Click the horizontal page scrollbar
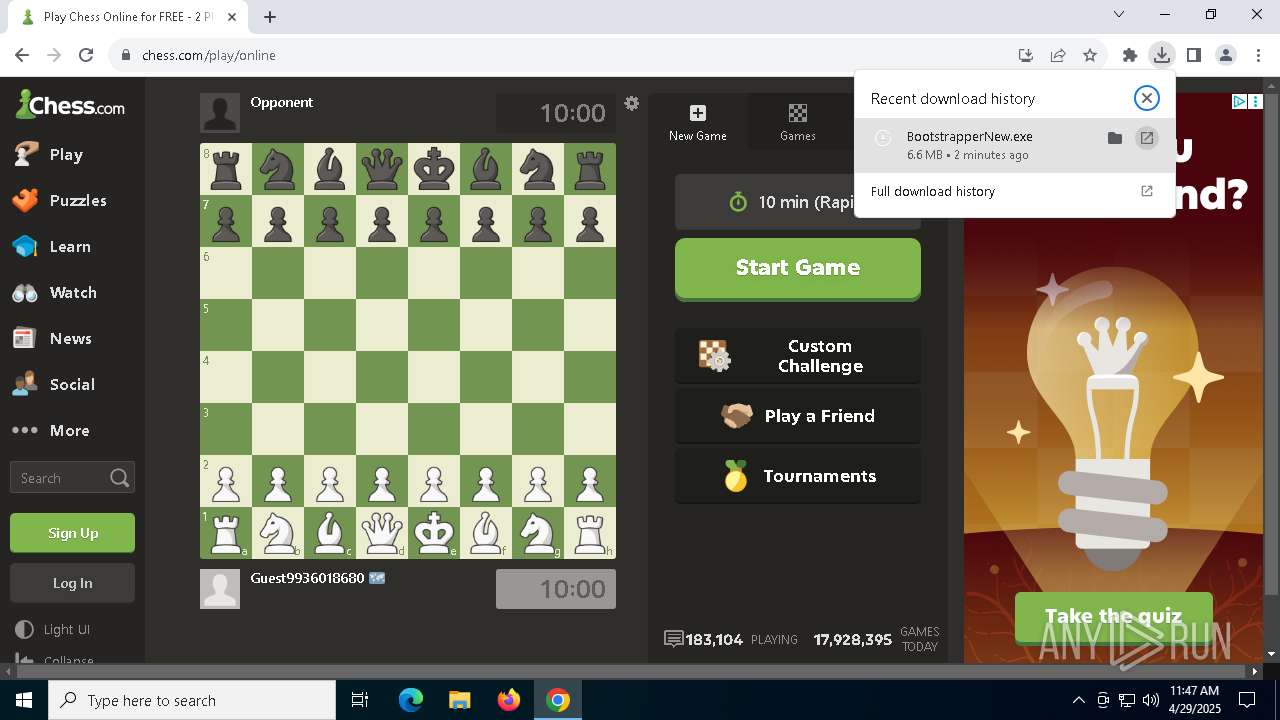 630,671
